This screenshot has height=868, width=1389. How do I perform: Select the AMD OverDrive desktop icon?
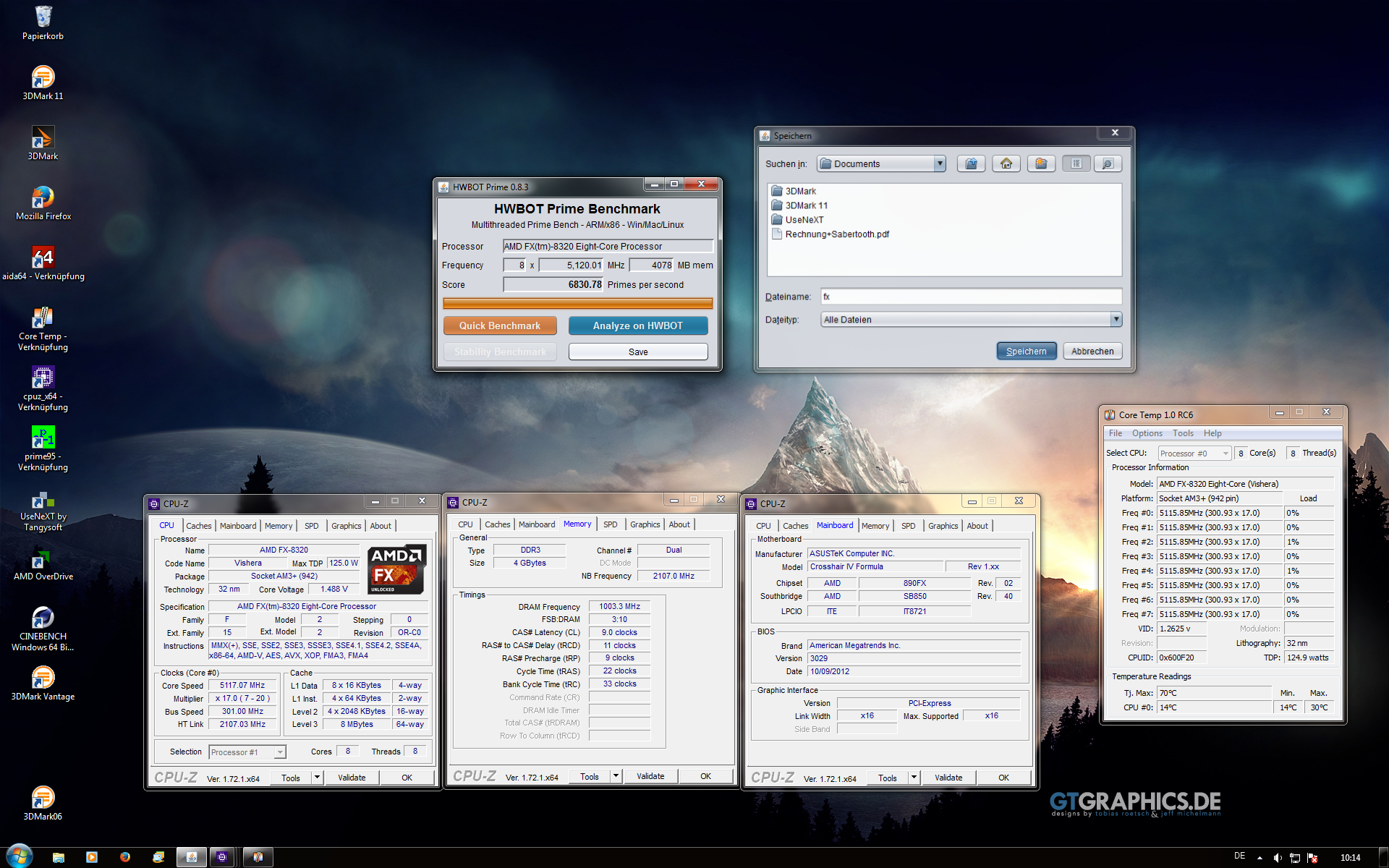[x=43, y=565]
